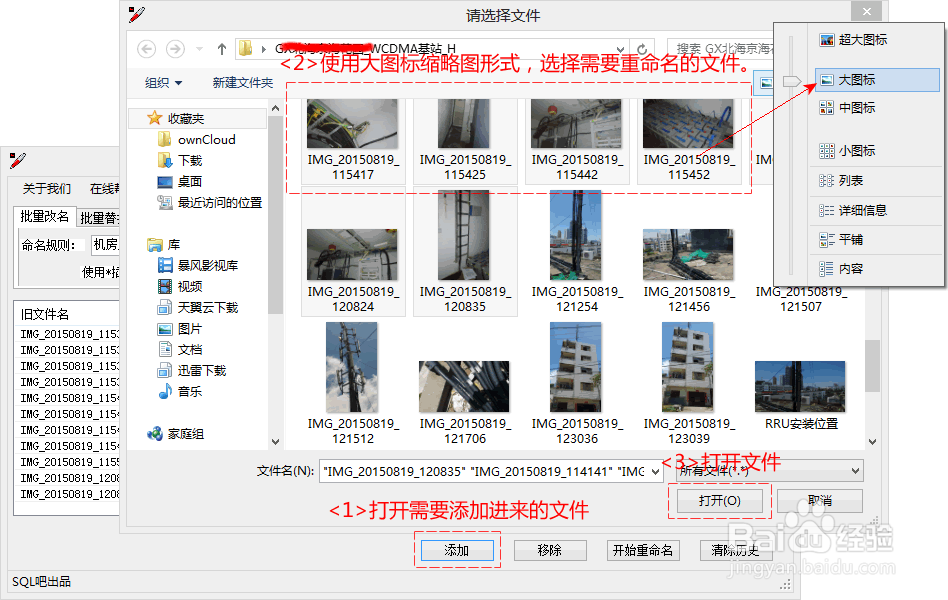Select thumbnail RRU安装位置

tap(800, 396)
